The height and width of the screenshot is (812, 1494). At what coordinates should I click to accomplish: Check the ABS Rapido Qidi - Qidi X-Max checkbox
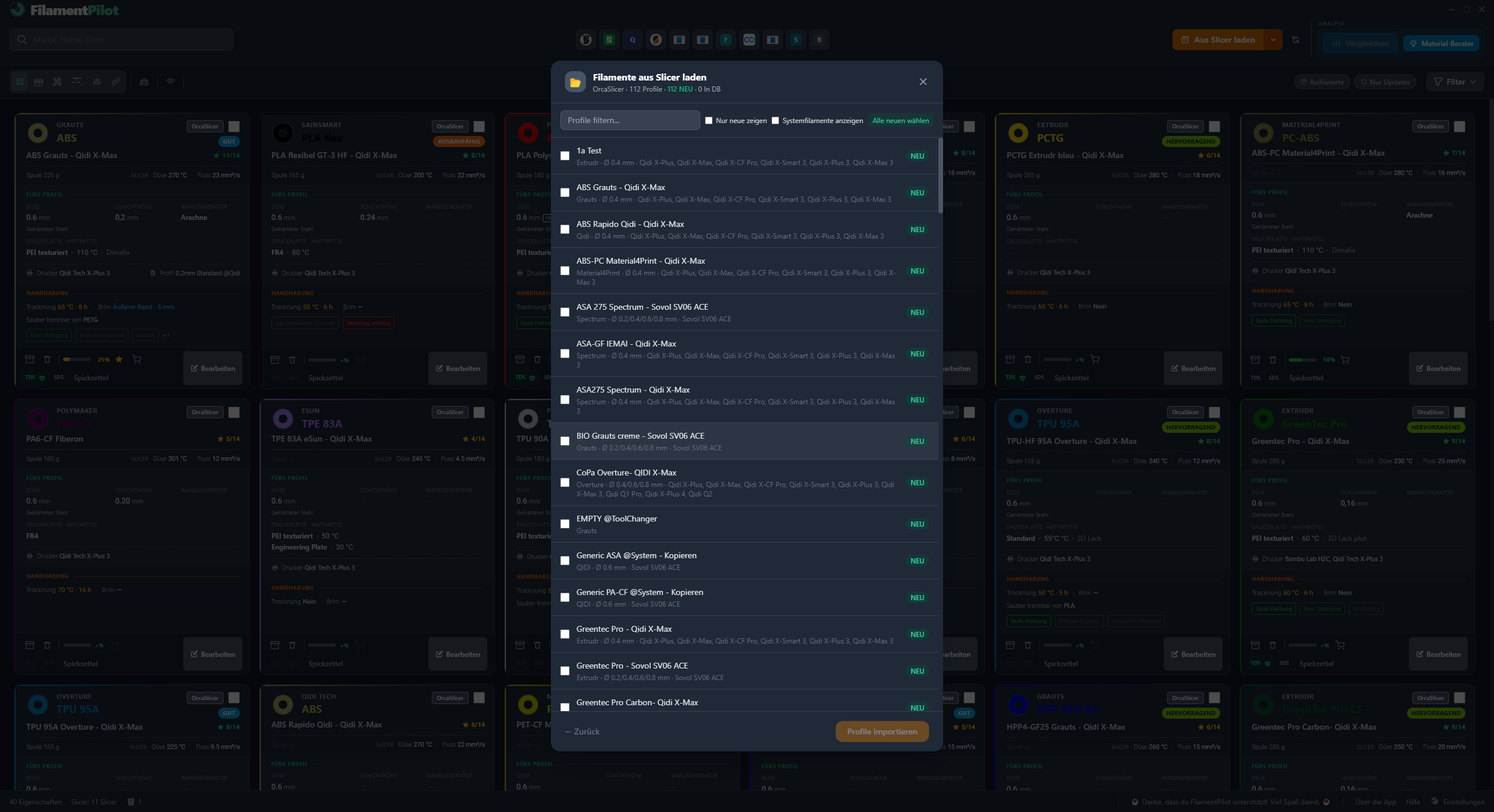[x=565, y=229]
